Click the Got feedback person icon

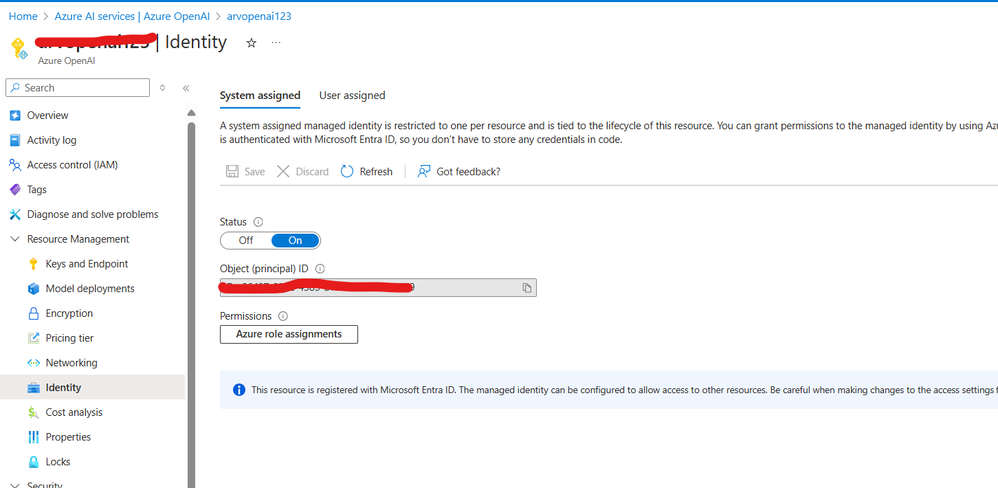[x=424, y=171]
